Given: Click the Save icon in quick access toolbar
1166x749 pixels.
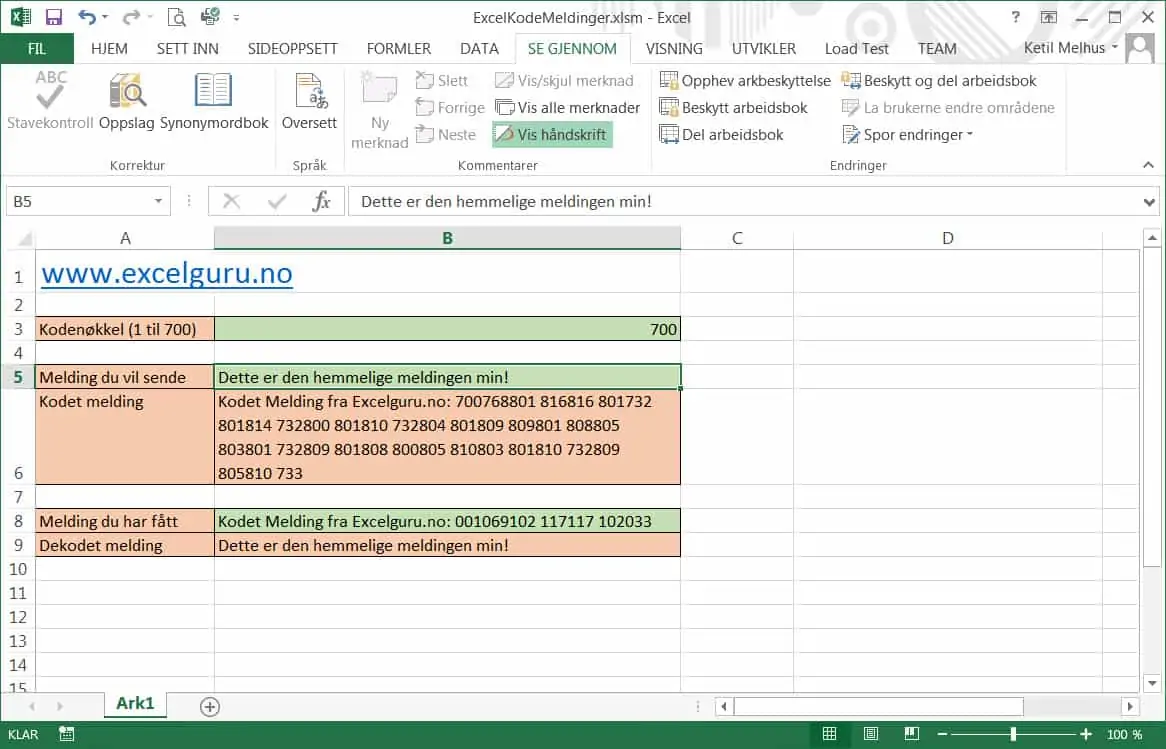Looking at the screenshot, I should click(54, 17).
